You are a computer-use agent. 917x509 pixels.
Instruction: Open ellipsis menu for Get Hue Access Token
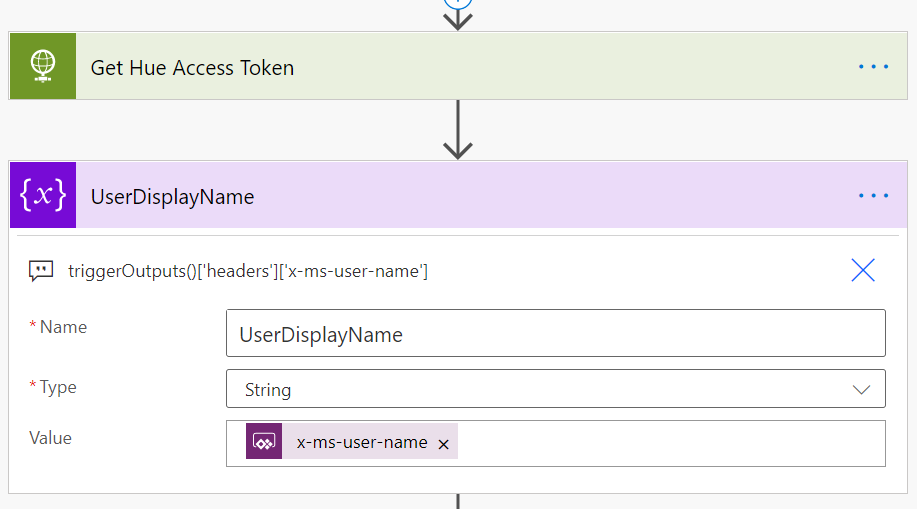873,67
